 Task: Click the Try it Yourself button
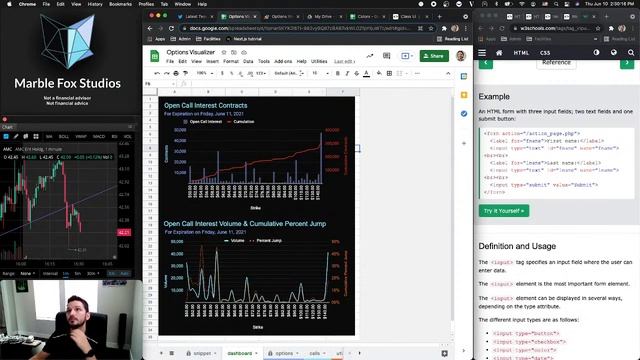[504, 211]
